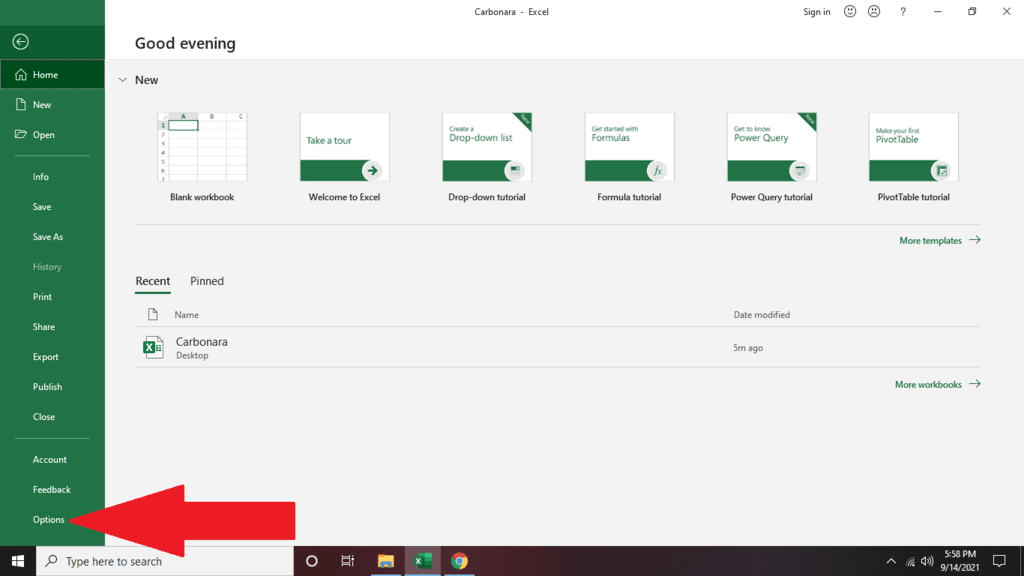Click the Carbonara Excel file icon
The image size is (1024, 576).
point(153,347)
